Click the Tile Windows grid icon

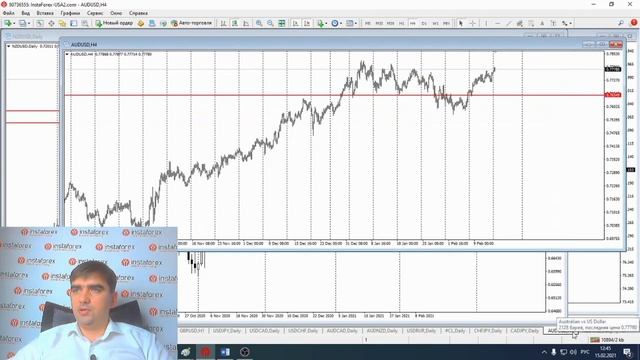pos(282,23)
